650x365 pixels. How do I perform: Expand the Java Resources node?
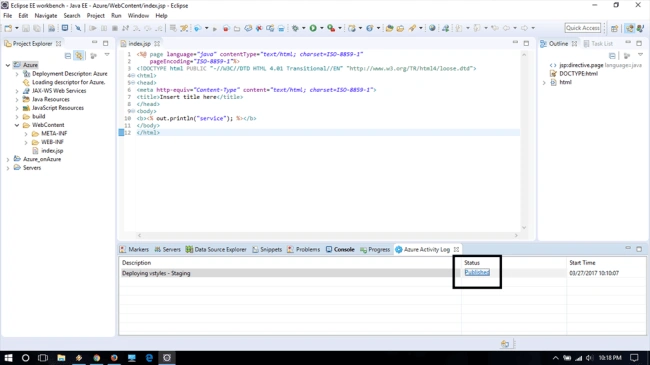point(17,100)
